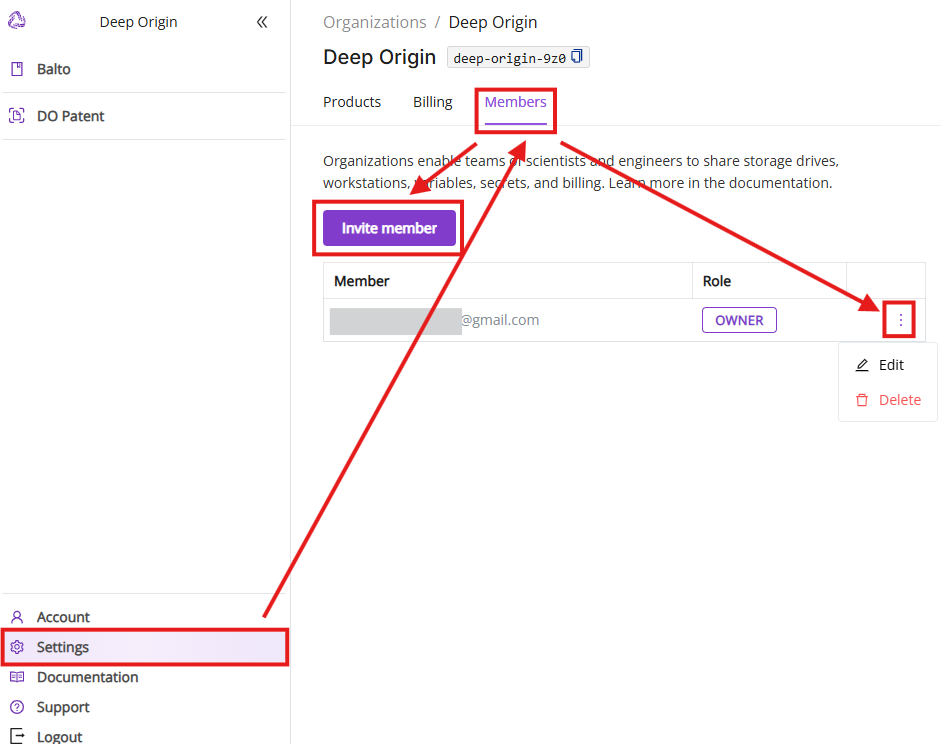
Task: Select the Members tab
Action: [515, 102]
